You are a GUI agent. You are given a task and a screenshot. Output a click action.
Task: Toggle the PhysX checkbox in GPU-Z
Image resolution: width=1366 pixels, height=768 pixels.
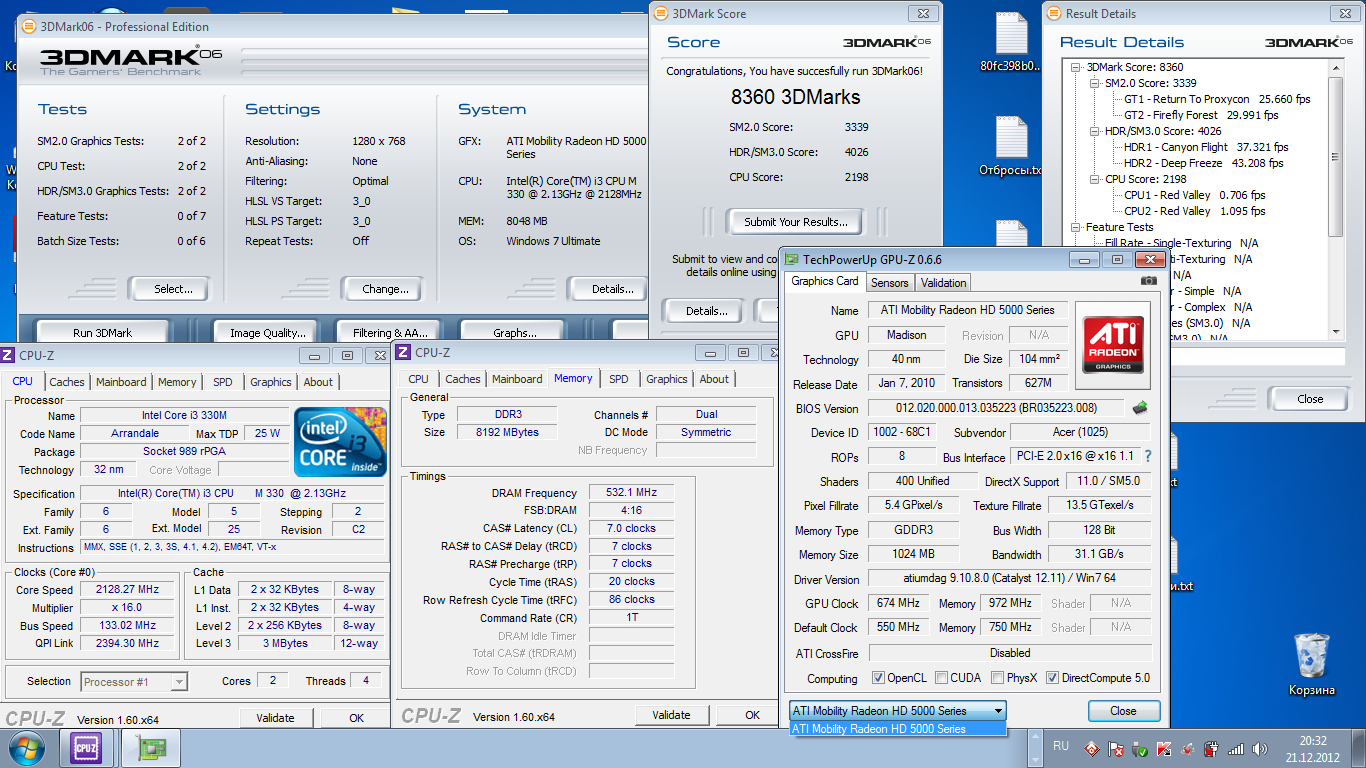(x=997, y=678)
